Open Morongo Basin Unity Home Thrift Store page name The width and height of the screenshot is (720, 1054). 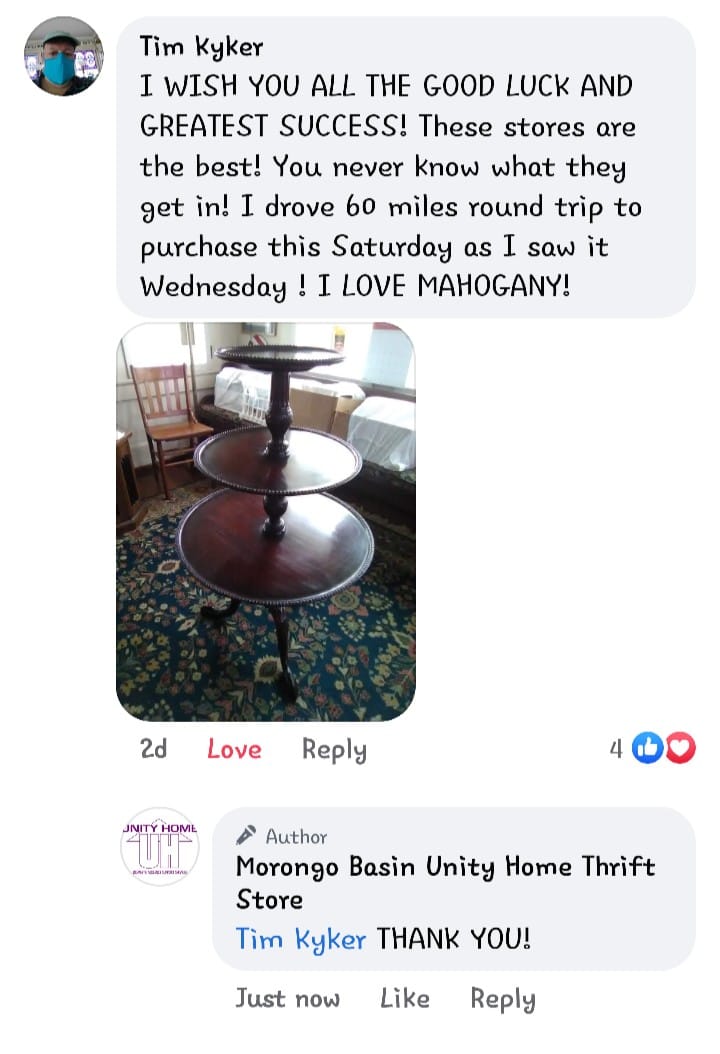(x=445, y=883)
